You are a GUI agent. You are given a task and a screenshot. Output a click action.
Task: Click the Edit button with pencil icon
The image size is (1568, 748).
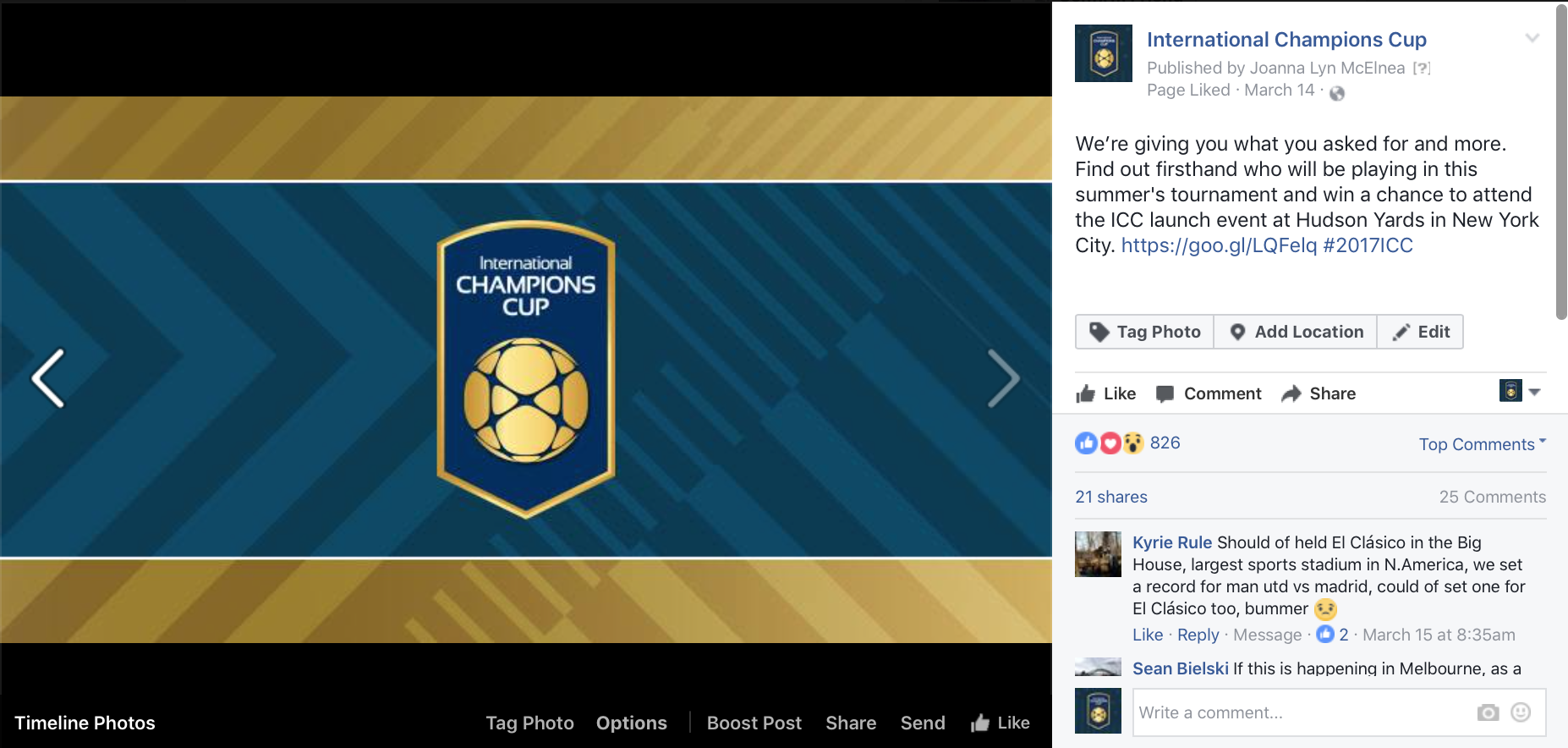[x=1421, y=332]
